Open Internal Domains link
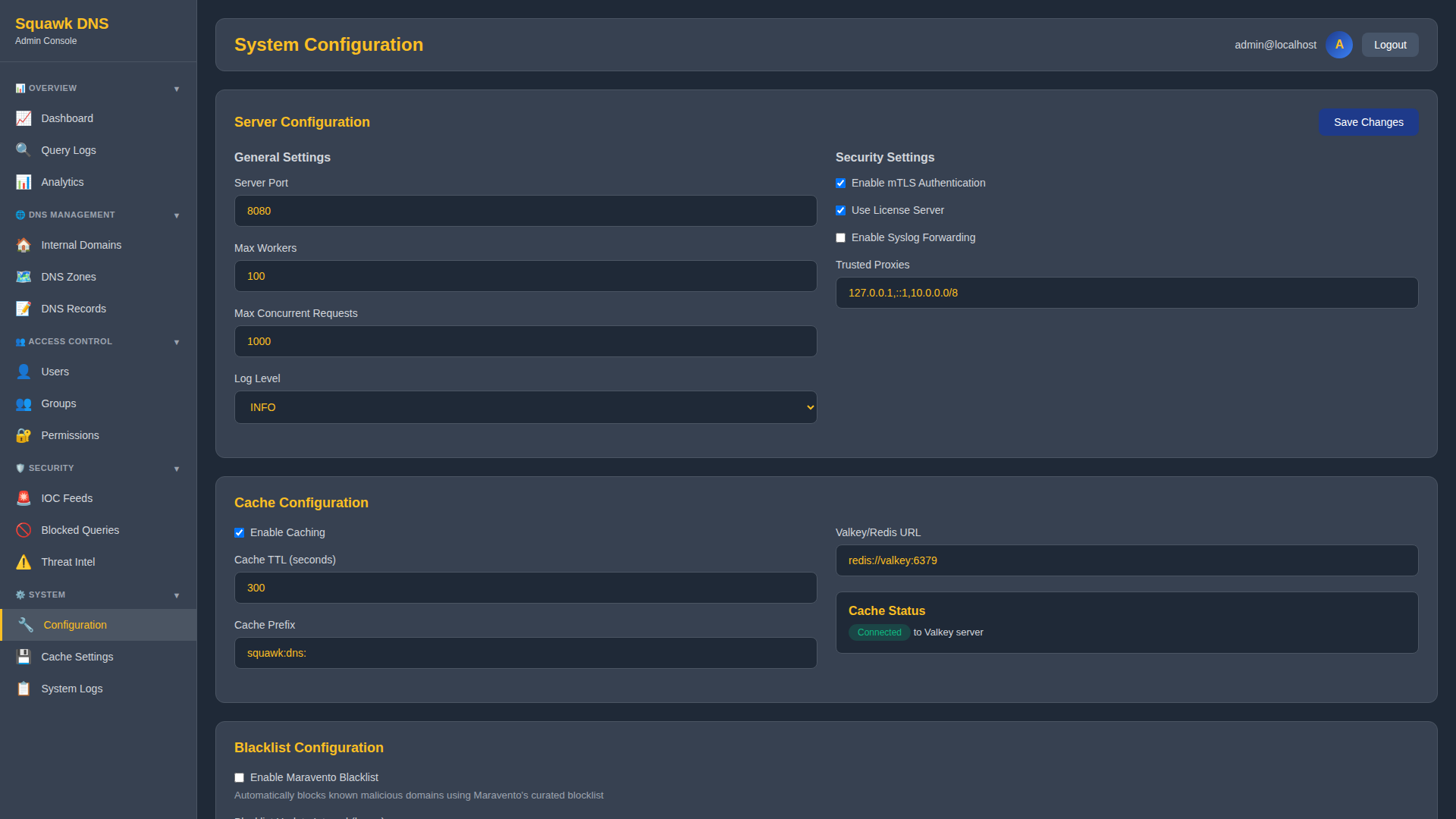Viewport: 1456px width, 819px height. pos(99,245)
